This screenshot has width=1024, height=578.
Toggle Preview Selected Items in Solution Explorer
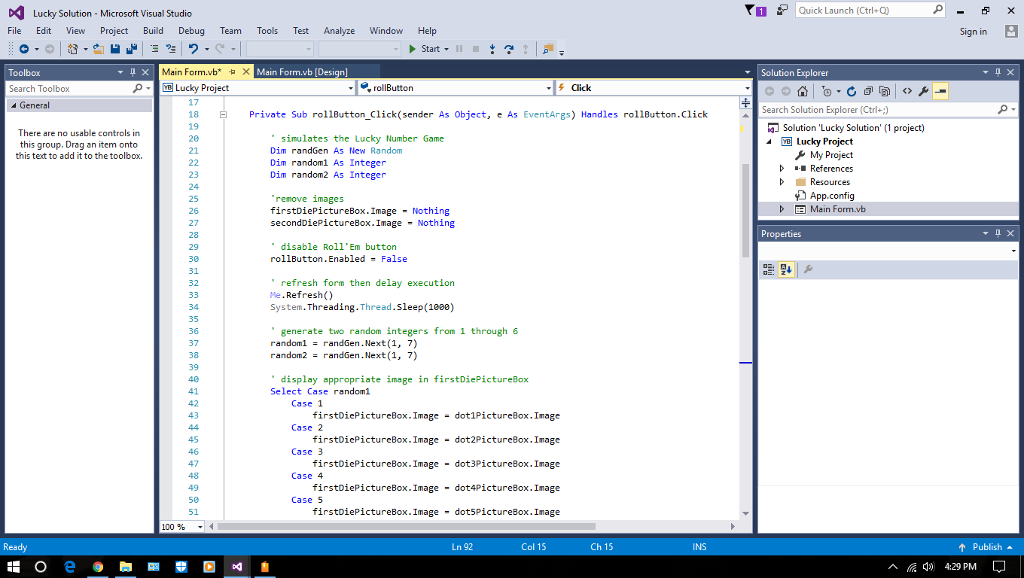click(940, 90)
